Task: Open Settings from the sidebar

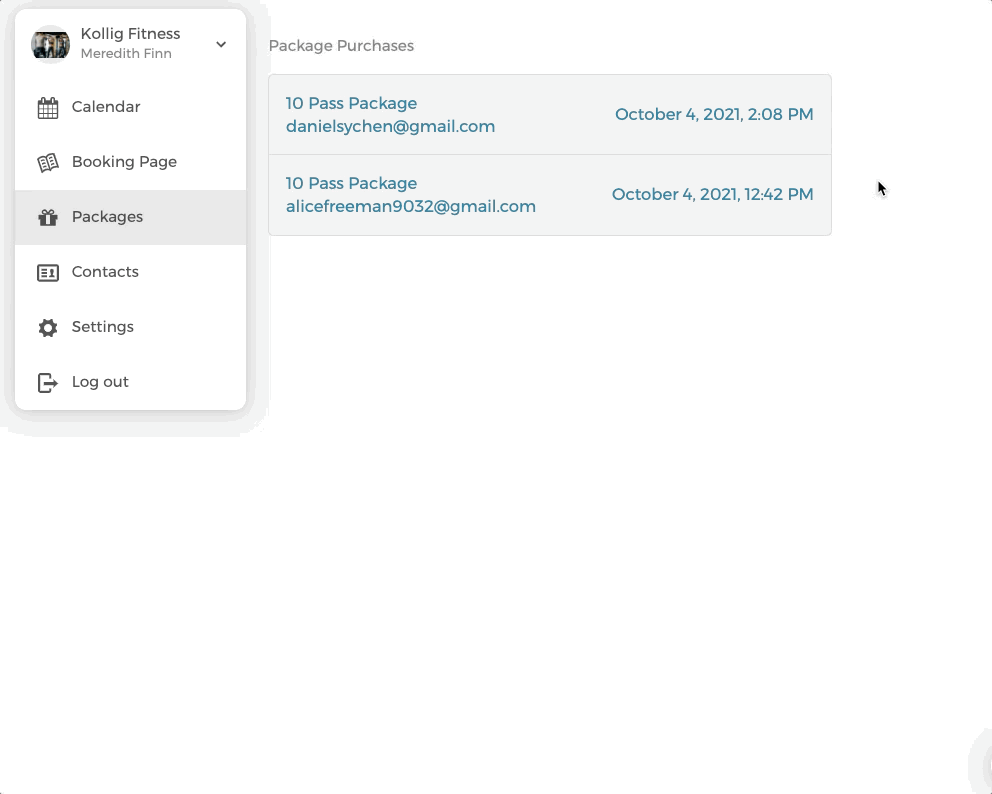Action: point(130,327)
